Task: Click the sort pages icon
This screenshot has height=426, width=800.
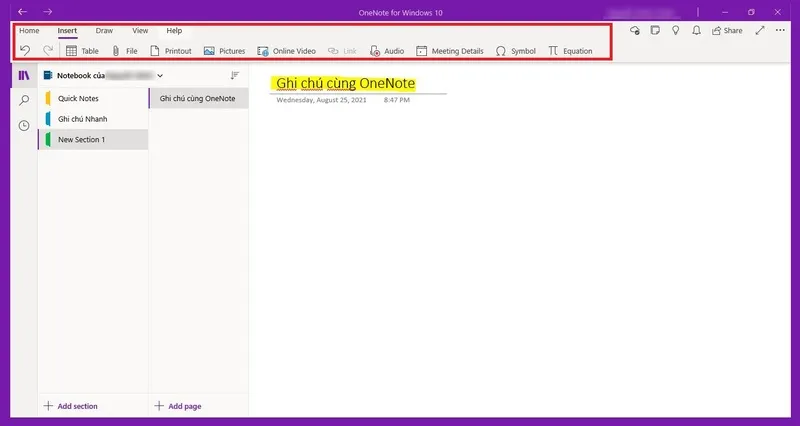Action: (235, 76)
